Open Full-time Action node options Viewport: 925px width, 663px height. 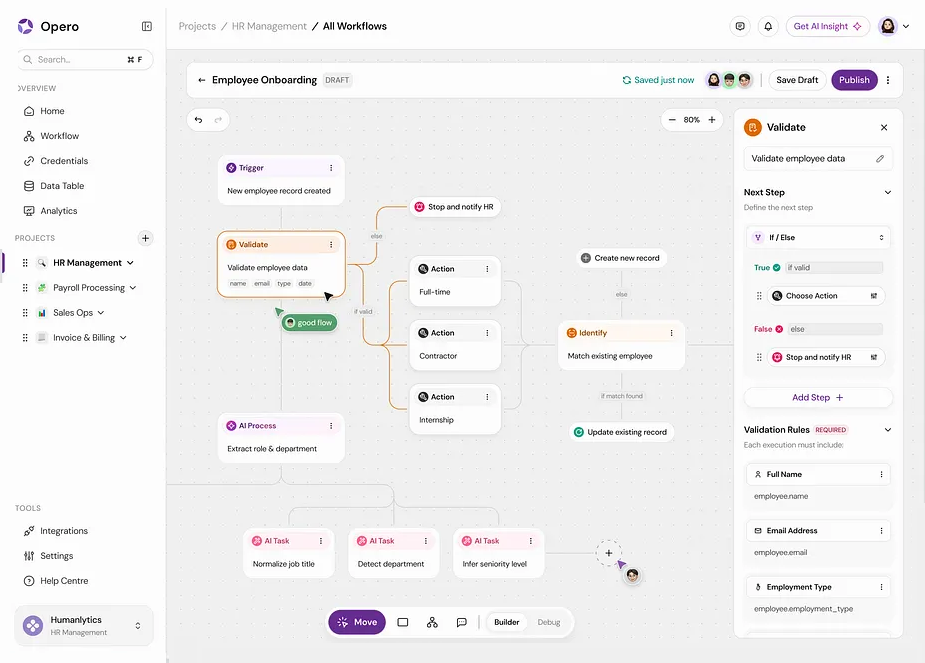click(487, 269)
